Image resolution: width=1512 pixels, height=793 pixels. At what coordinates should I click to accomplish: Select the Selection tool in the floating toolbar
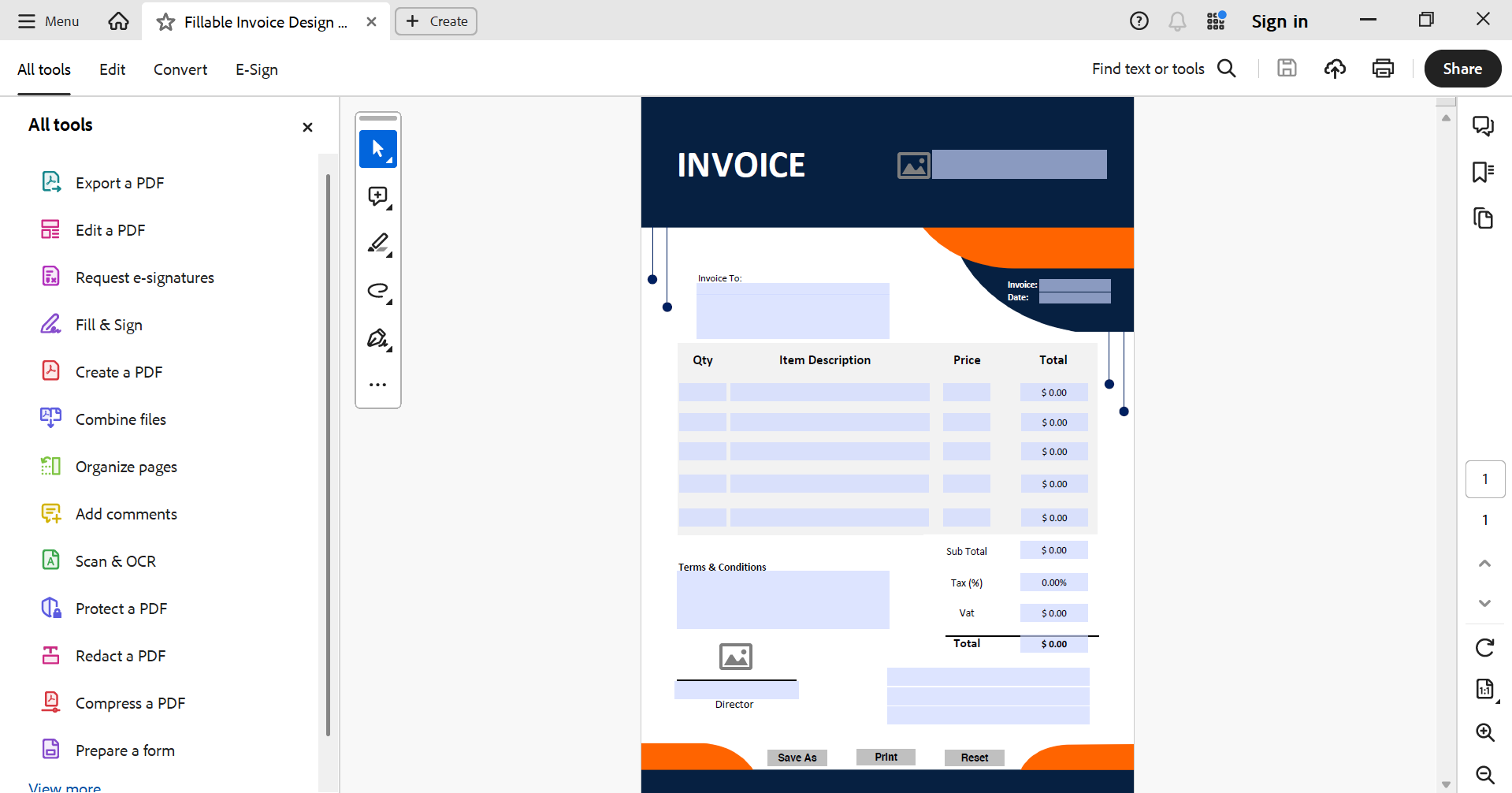click(x=377, y=149)
